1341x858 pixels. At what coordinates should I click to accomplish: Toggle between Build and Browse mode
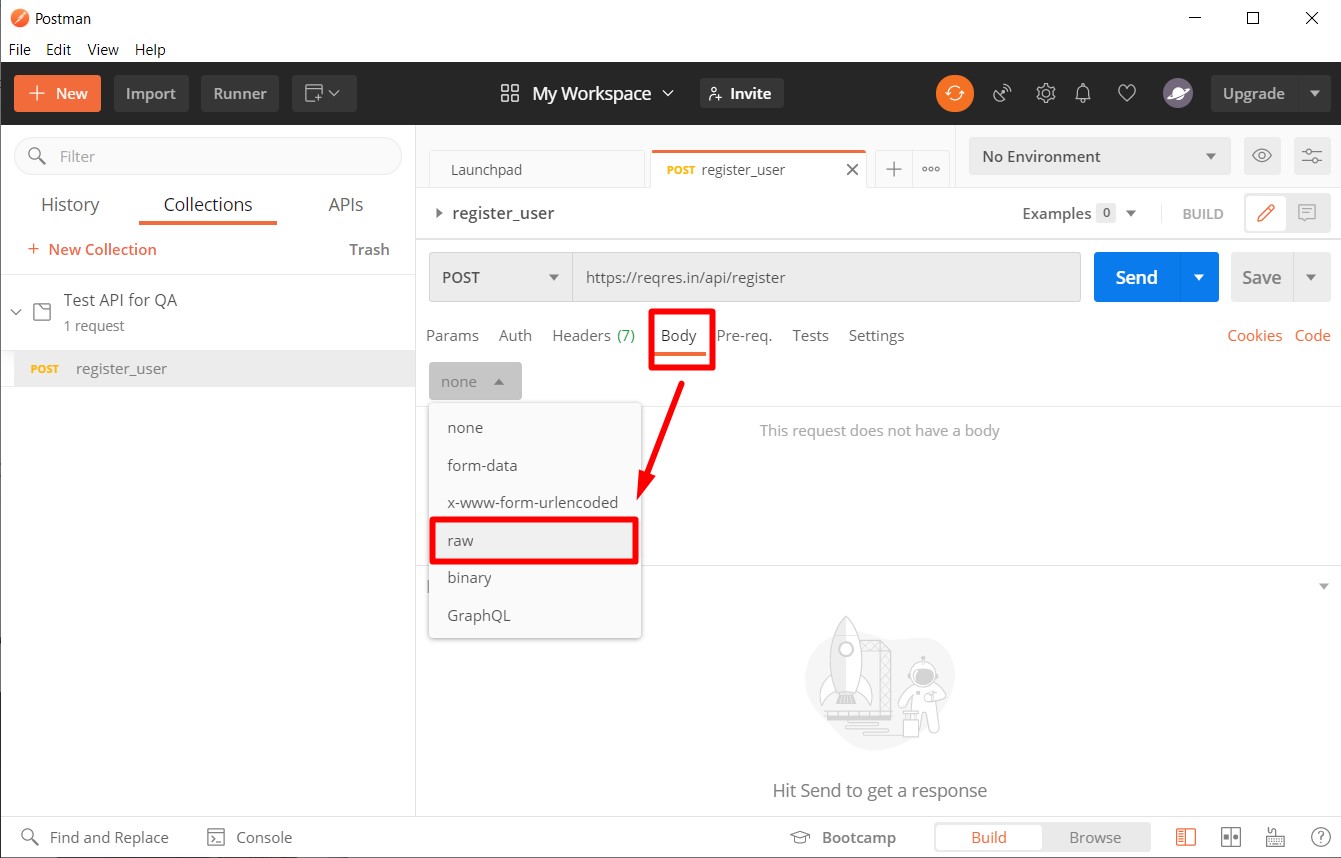coord(988,837)
